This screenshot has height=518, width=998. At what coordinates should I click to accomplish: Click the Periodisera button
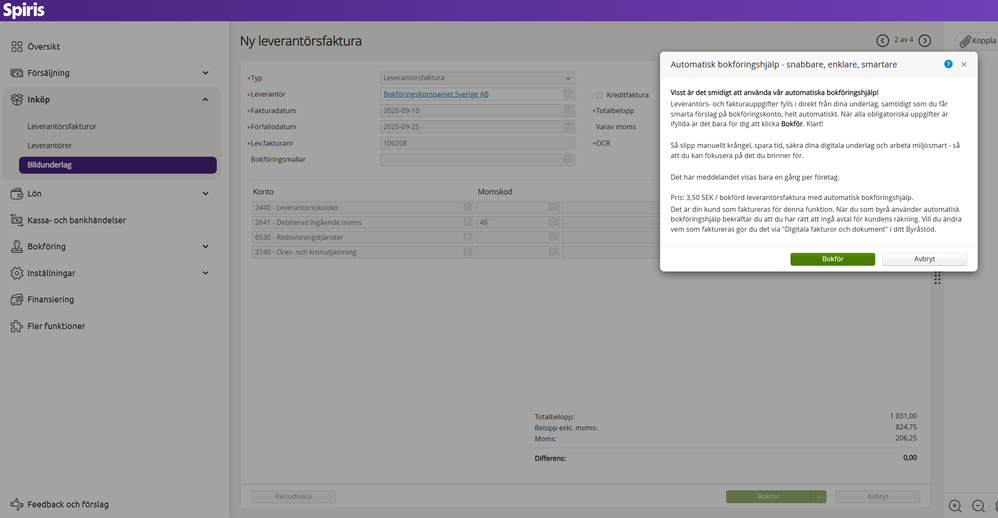[x=293, y=496]
